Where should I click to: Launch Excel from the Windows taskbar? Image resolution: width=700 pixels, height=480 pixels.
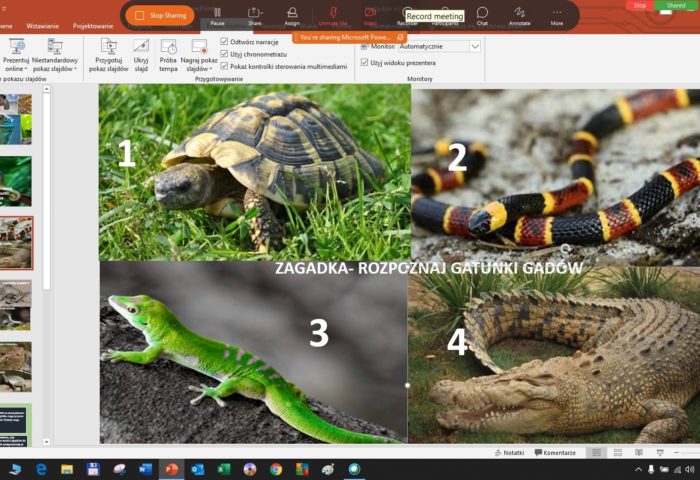point(224,469)
